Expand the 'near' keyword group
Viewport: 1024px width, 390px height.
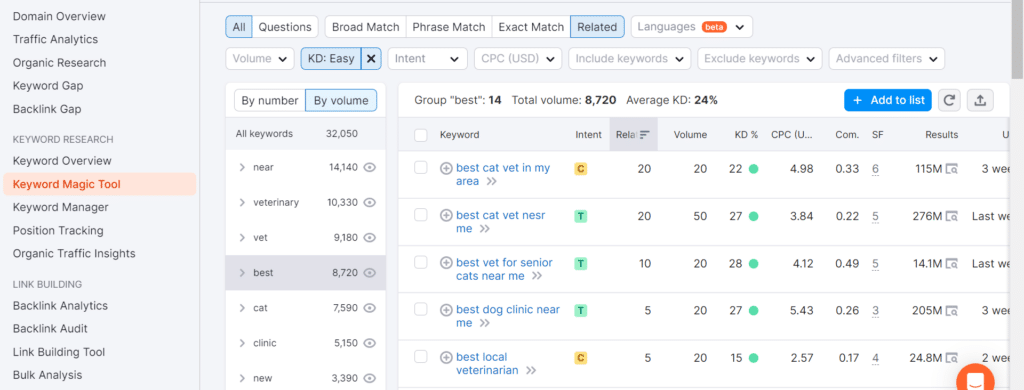coord(242,167)
